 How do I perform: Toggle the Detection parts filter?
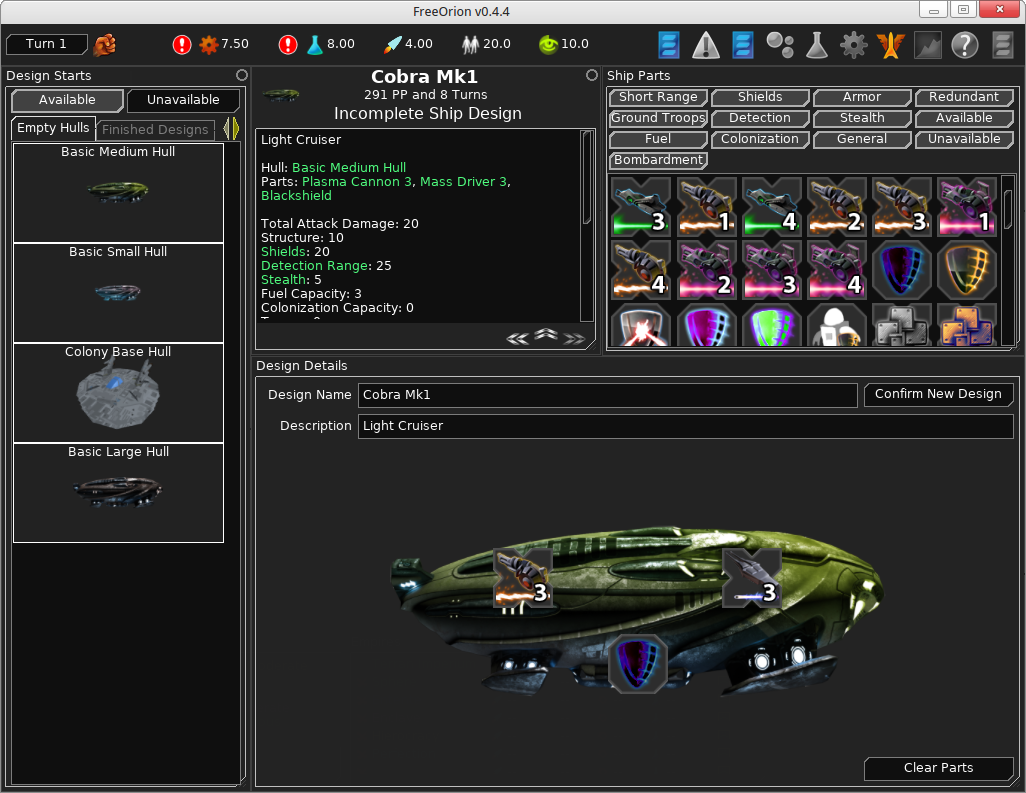coord(760,118)
